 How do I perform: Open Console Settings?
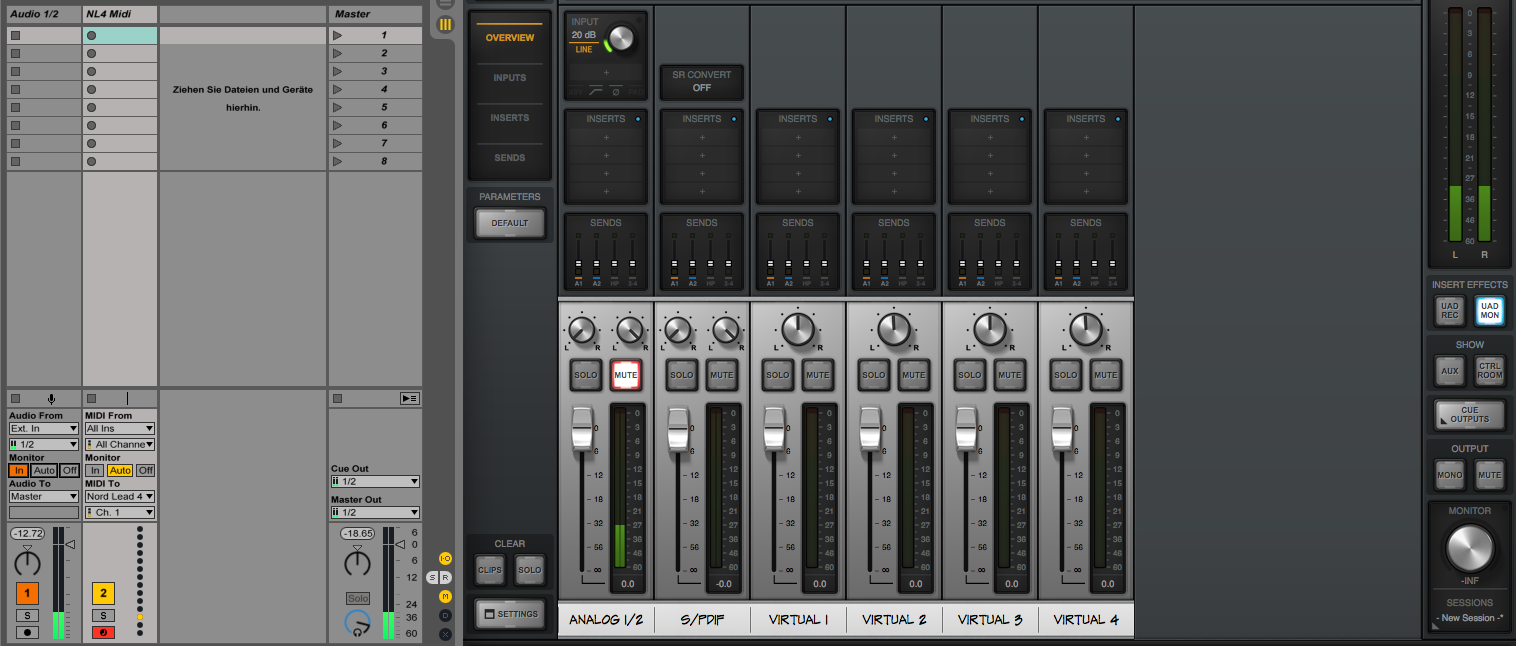click(510, 614)
